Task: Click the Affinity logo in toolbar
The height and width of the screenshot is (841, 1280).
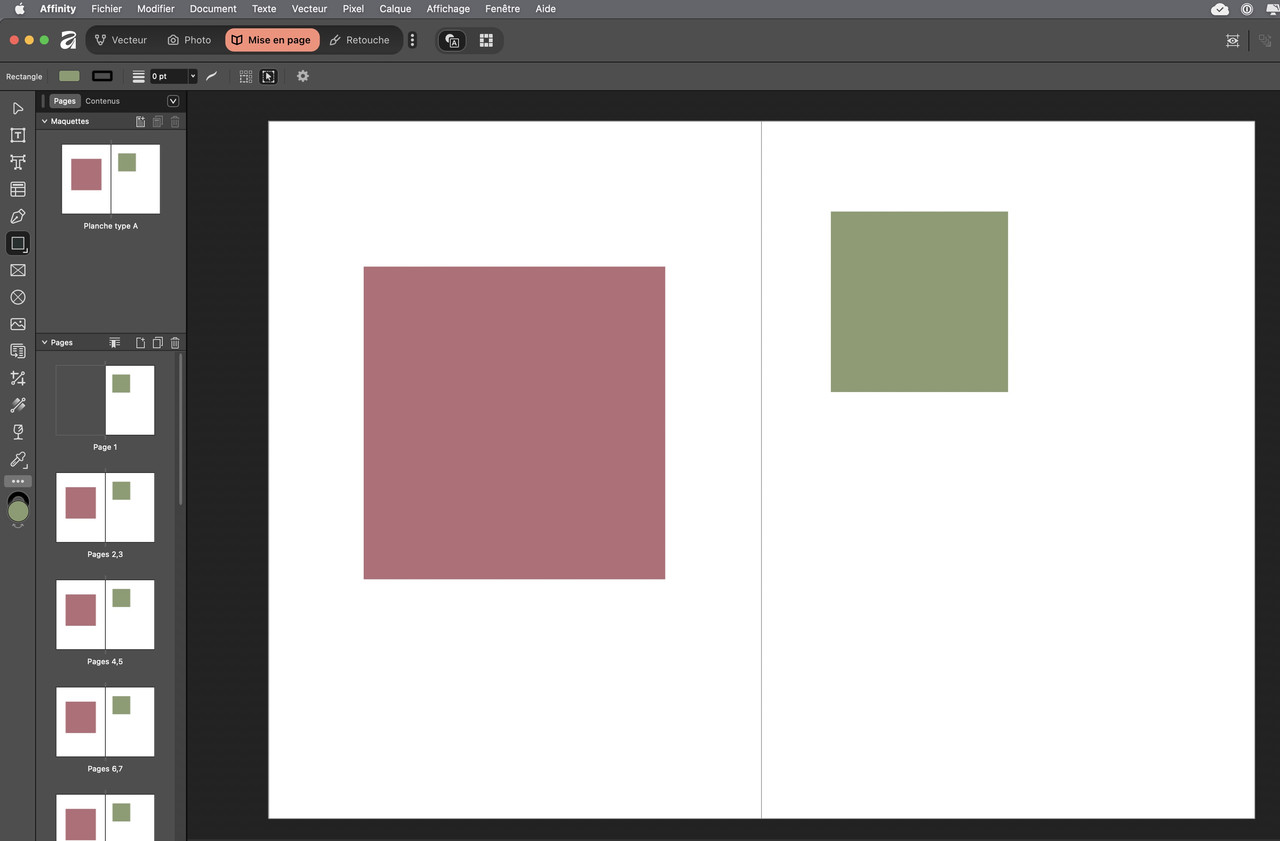Action: (x=68, y=40)
